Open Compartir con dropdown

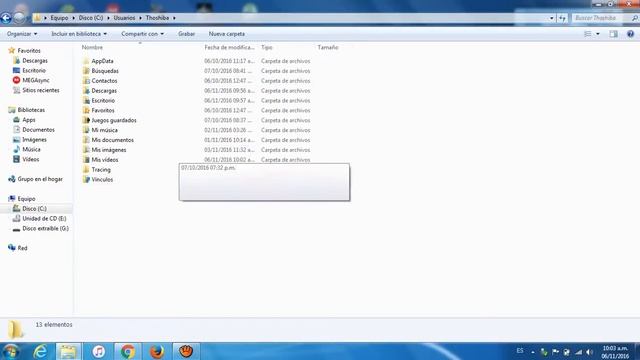click(x=142, y=34)
